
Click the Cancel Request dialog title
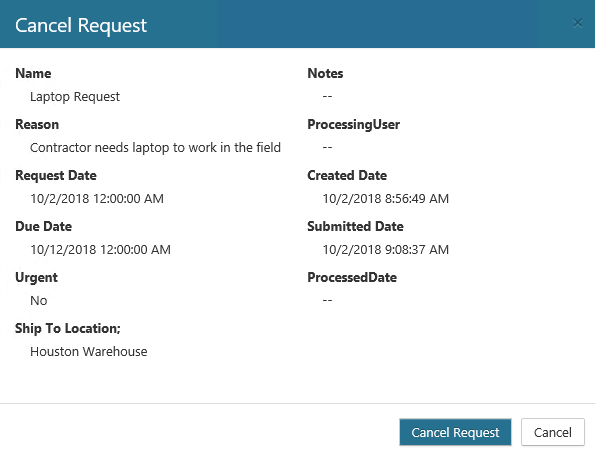(x=81, y=25)
